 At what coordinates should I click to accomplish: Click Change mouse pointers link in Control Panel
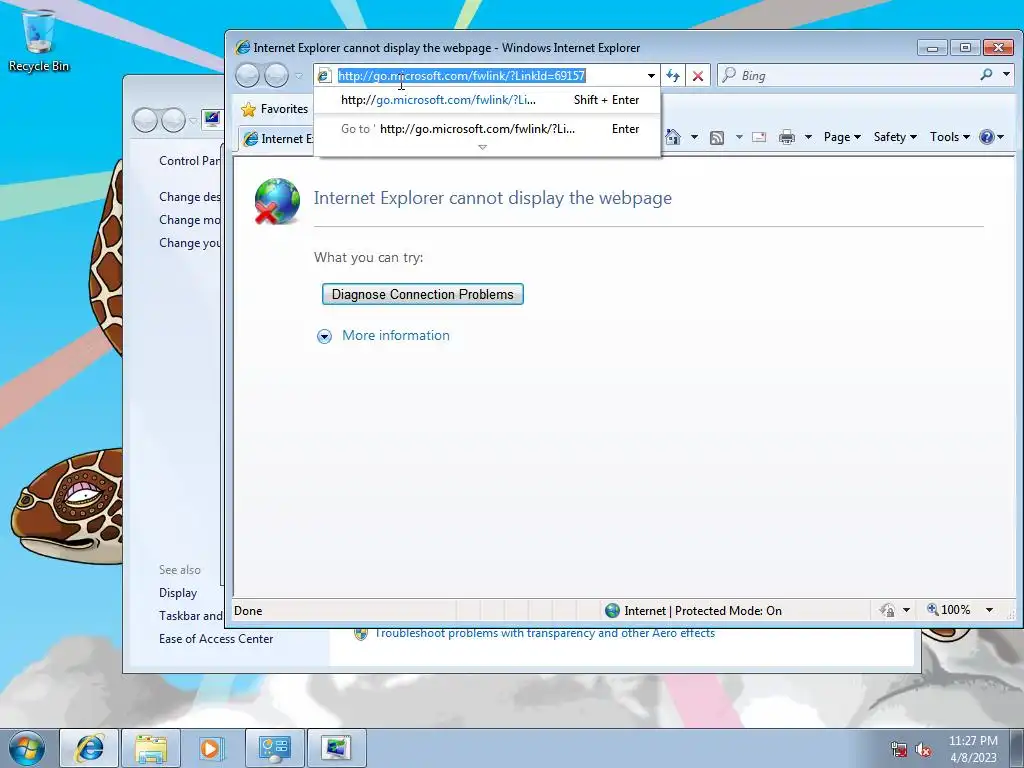189,219
